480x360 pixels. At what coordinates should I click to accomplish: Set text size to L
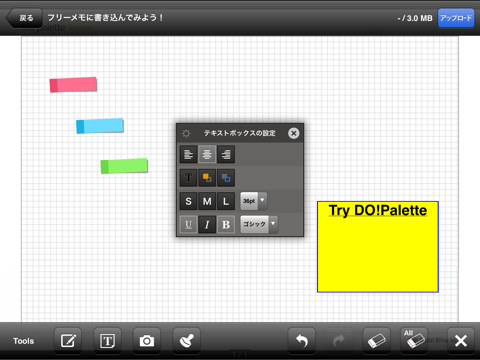coord(226,201)
